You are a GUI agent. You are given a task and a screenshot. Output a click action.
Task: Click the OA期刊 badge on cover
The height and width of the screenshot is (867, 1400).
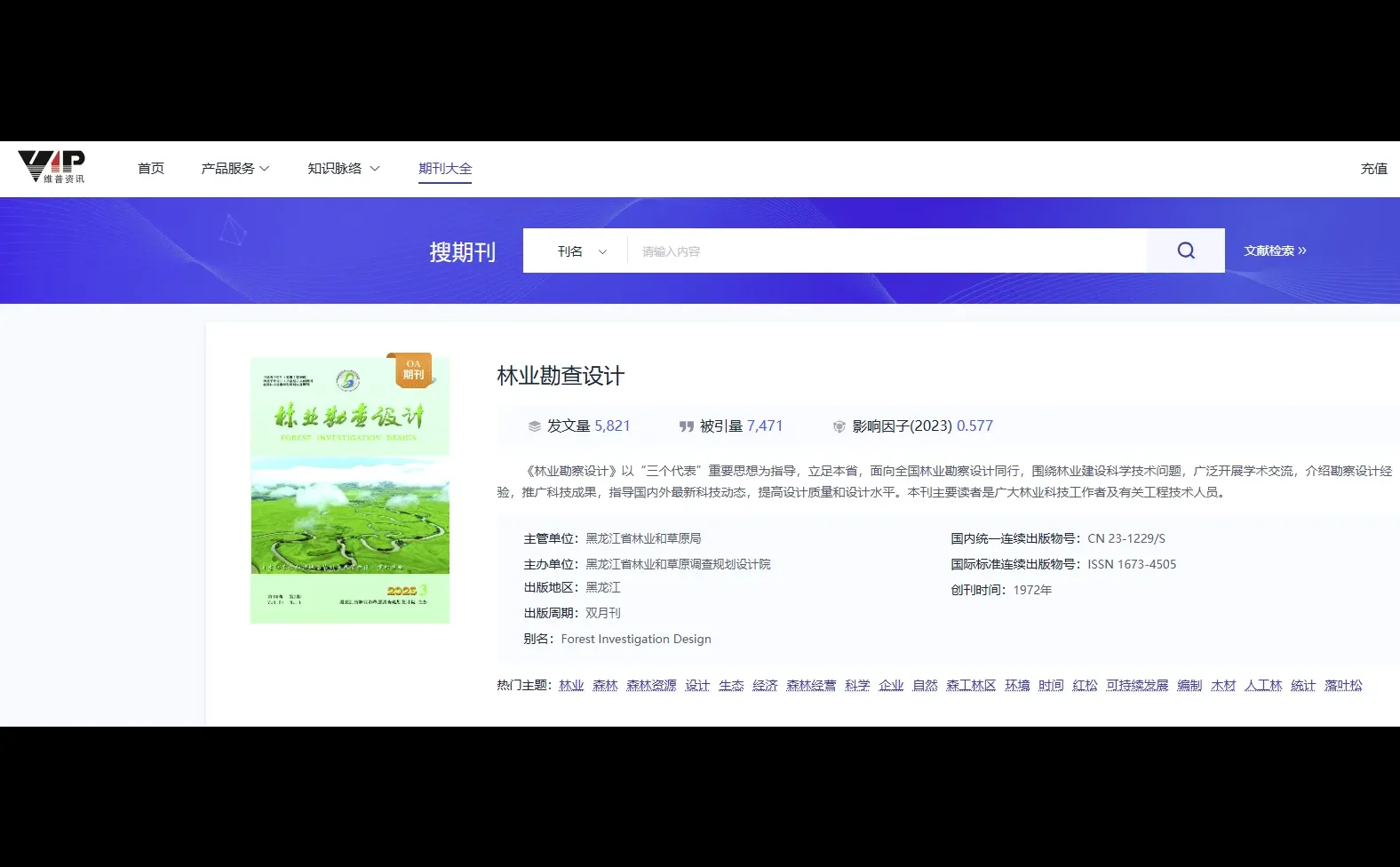412,370
